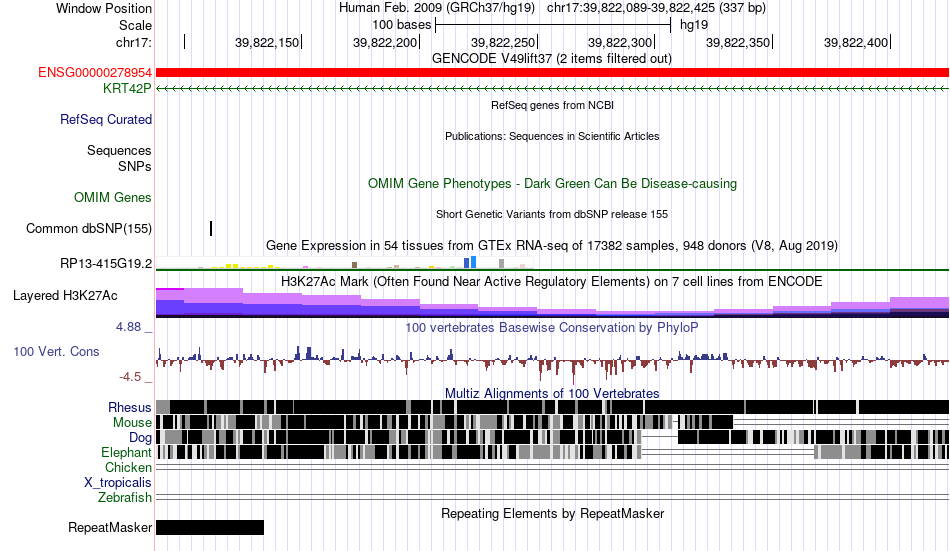Viewport: 950px width, 551px height.
Task: Select the Chicken alignment row label
Action: (128, 468)
